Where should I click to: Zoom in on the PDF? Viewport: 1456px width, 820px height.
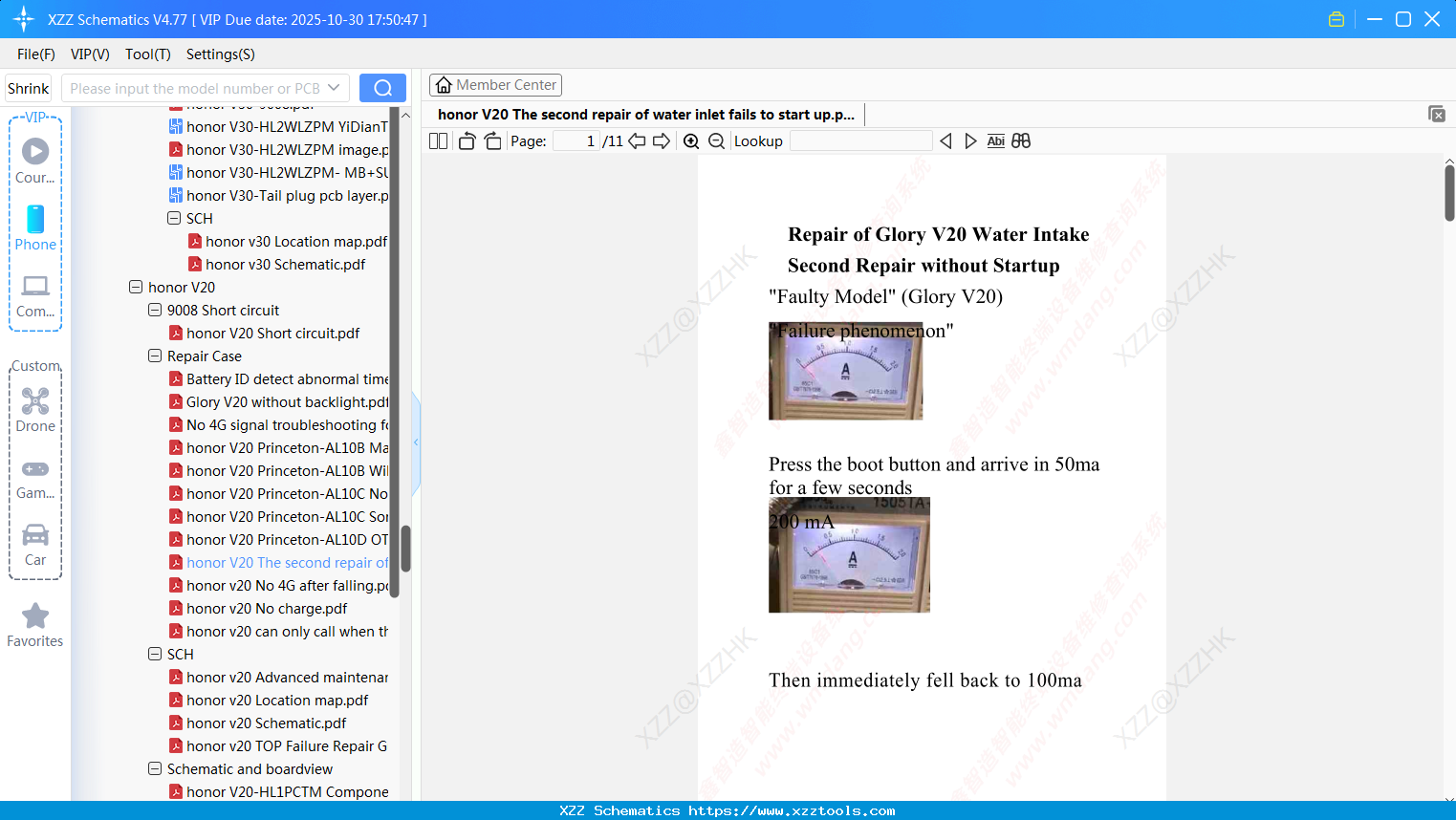tap(691, 140)
